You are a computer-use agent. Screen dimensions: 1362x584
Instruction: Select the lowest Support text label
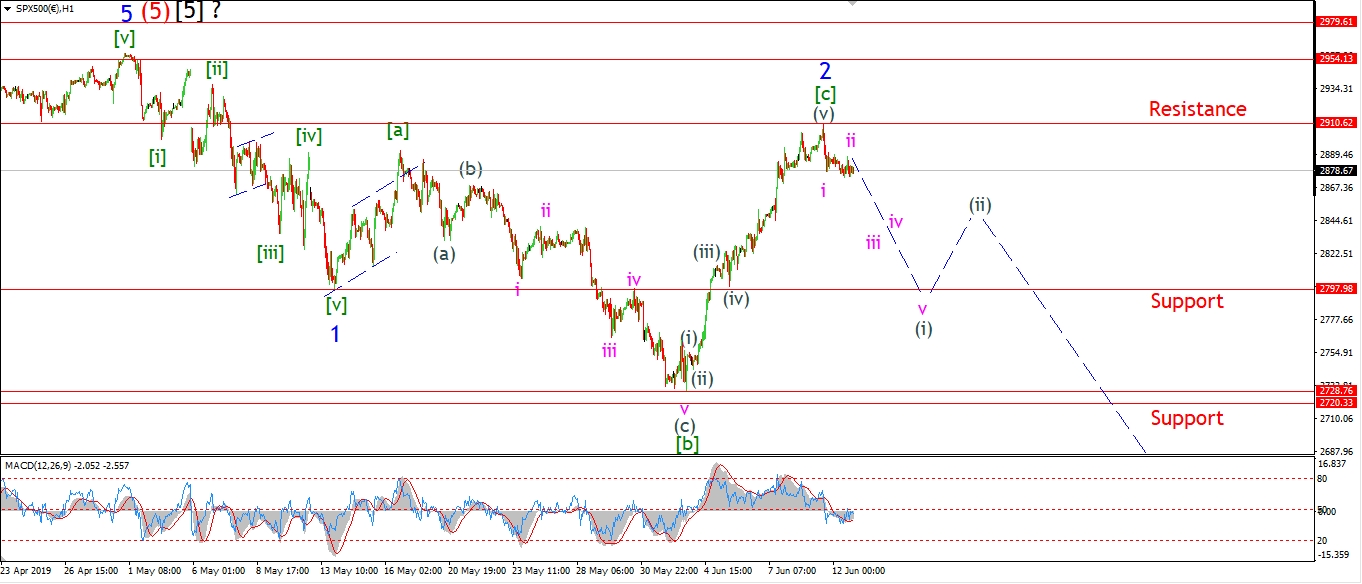1186,418
